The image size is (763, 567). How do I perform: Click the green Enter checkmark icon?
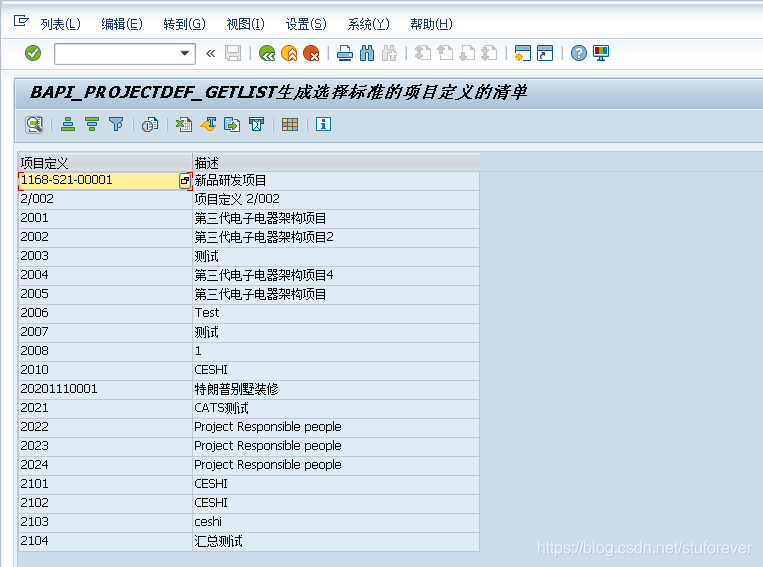pyautogui.click(x=33, y=53)
